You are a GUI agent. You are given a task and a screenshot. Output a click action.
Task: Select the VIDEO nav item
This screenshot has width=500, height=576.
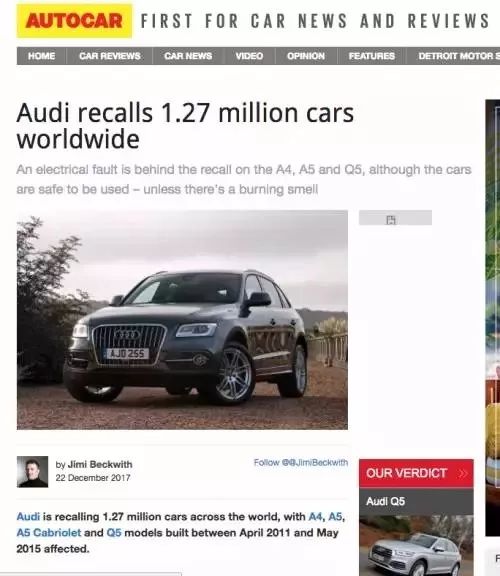[249, 56]
